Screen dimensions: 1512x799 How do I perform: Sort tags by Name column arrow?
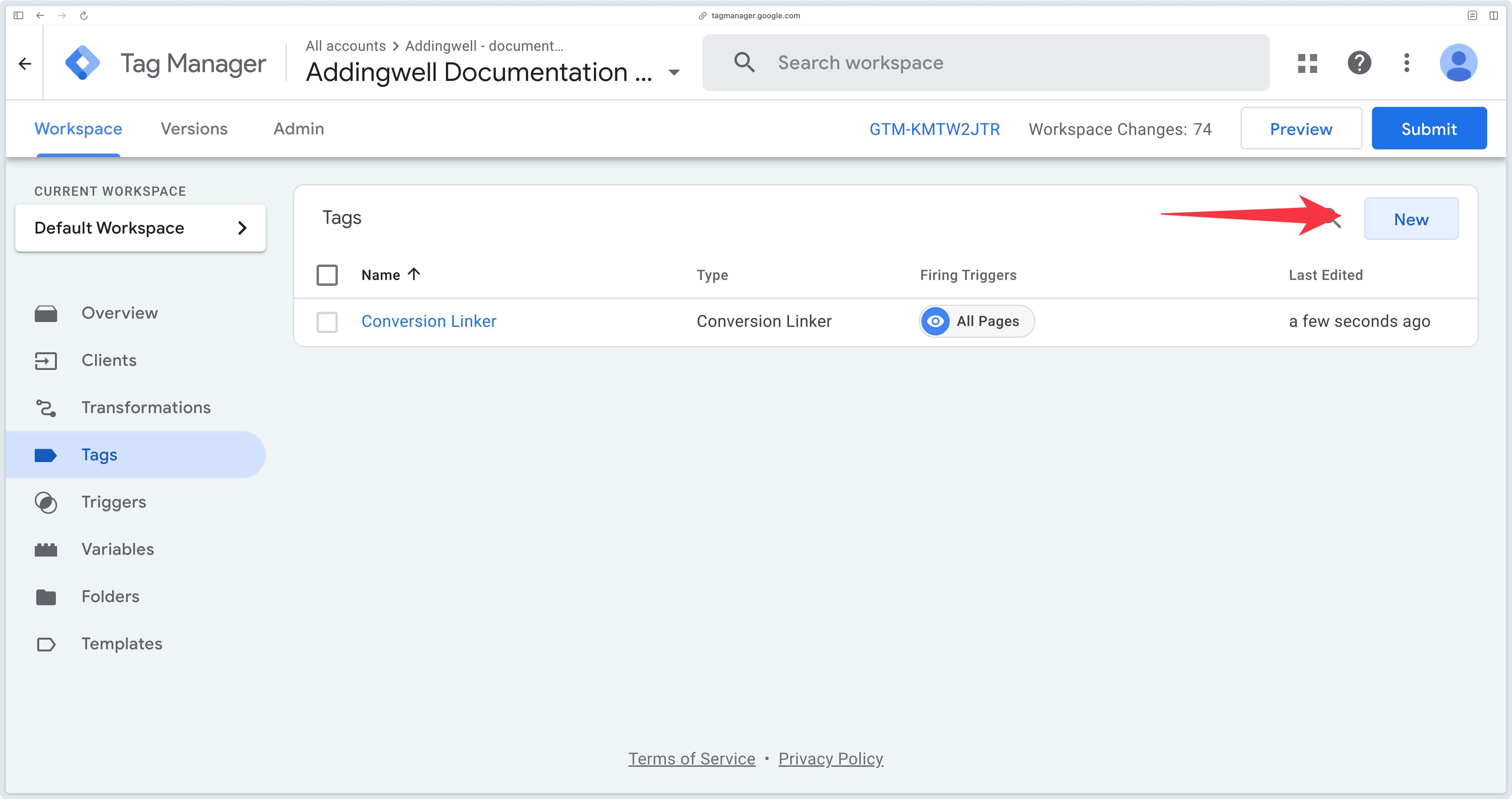[414, 274]
